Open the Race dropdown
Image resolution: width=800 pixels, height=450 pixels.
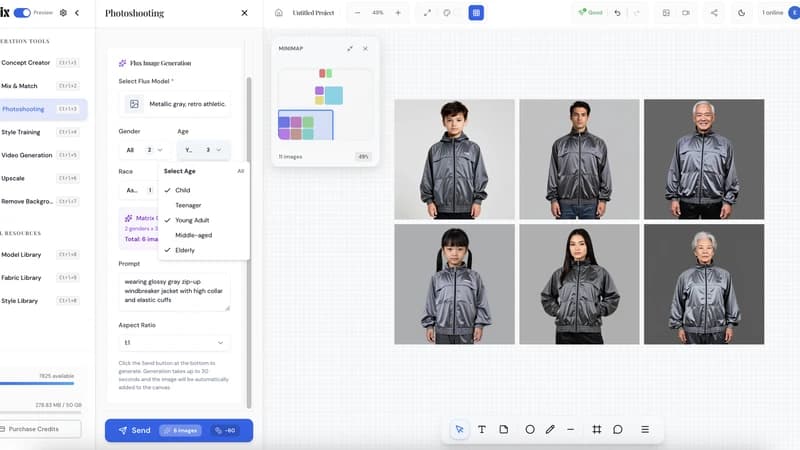tap(138, 190)
